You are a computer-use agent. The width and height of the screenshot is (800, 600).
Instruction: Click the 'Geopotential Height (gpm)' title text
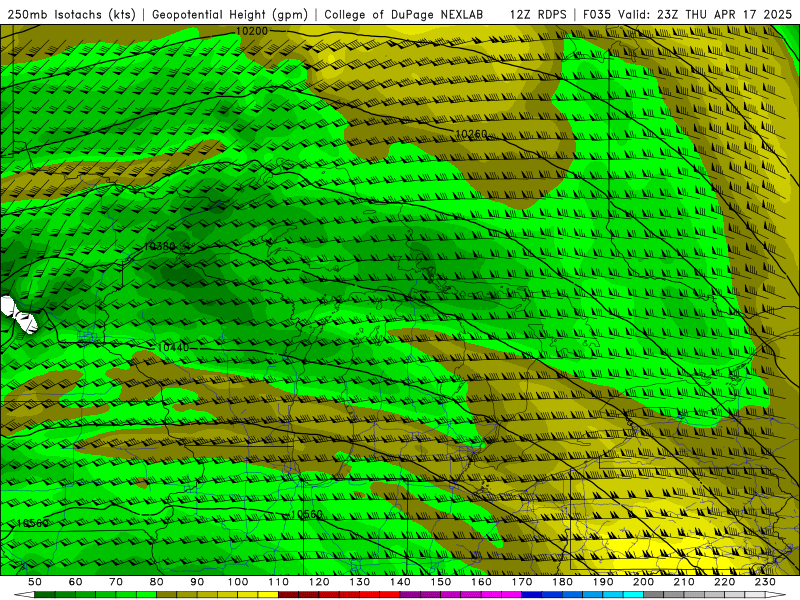pos(230,14)
